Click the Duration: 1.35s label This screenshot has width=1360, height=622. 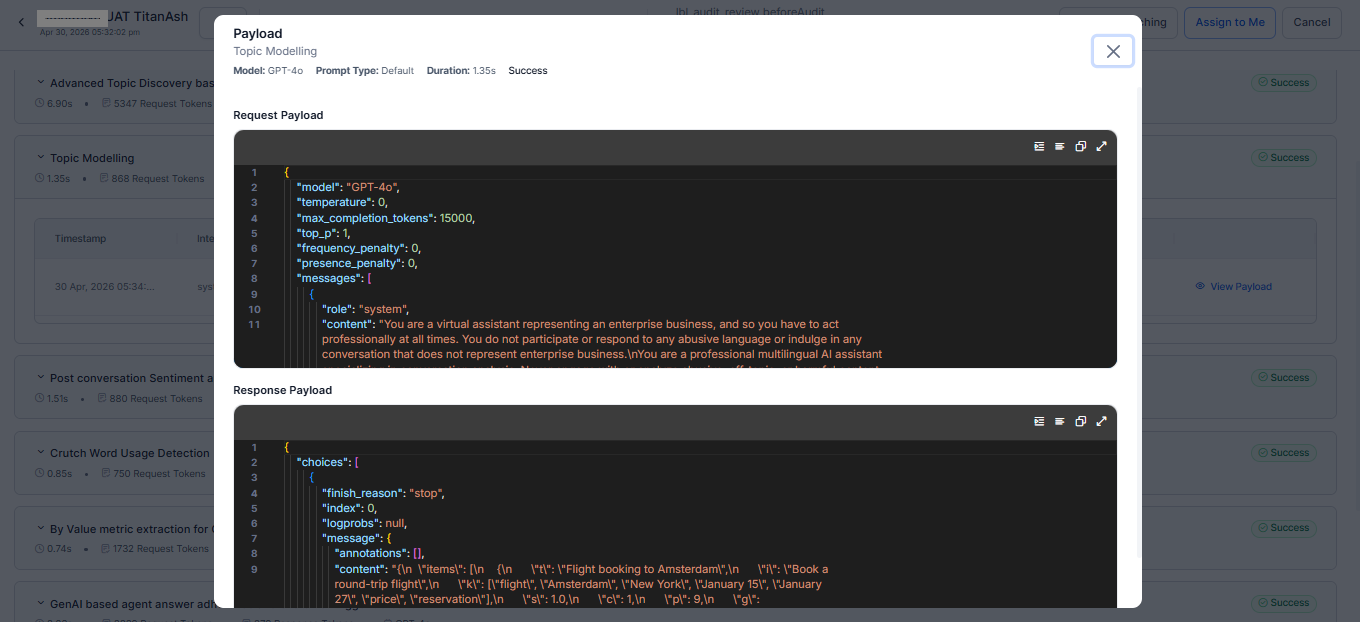coord(461,71)
